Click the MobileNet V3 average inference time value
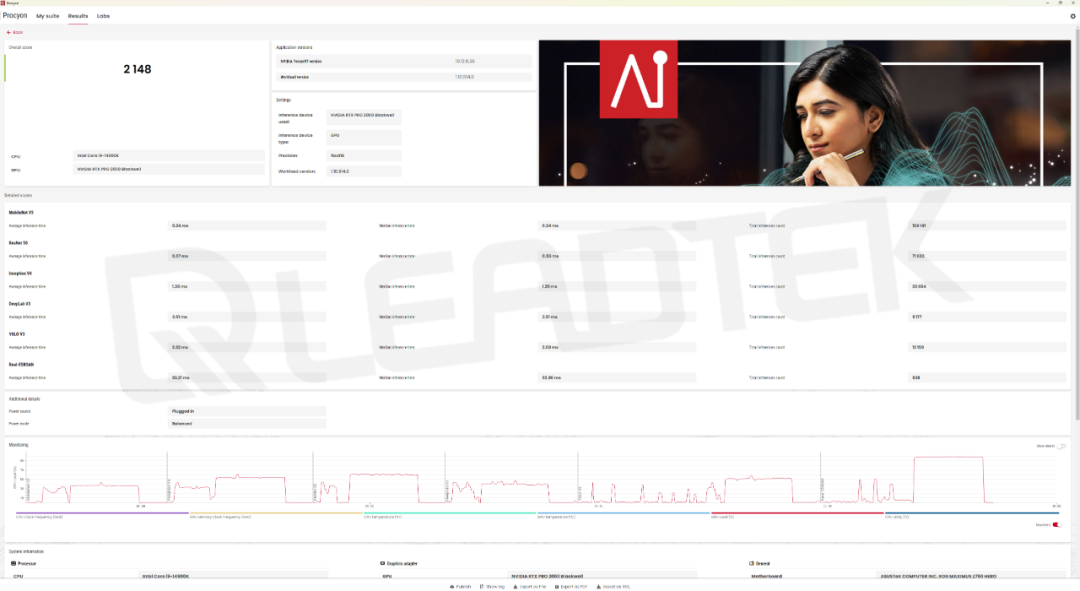1080x591 pixels. [x=247, y=226]
